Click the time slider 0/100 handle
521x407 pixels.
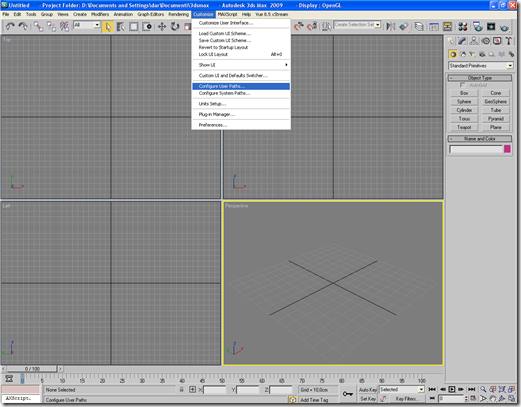pyautogui.click(x=32, y=369)
